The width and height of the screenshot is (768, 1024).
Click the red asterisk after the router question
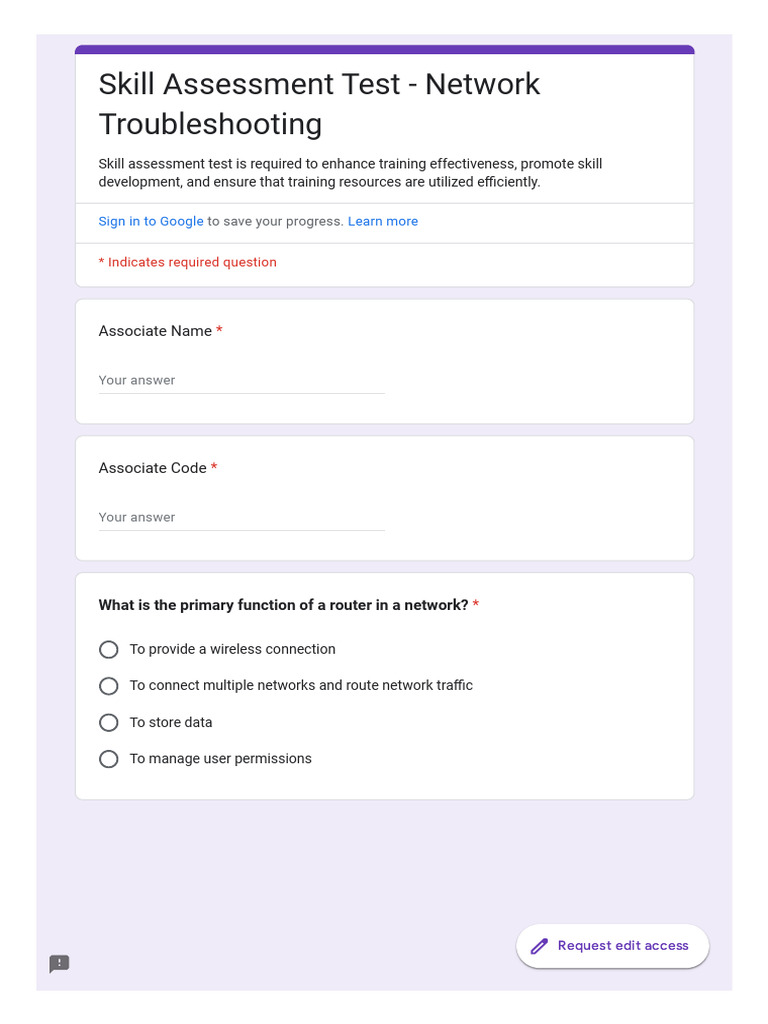[476, 605]
